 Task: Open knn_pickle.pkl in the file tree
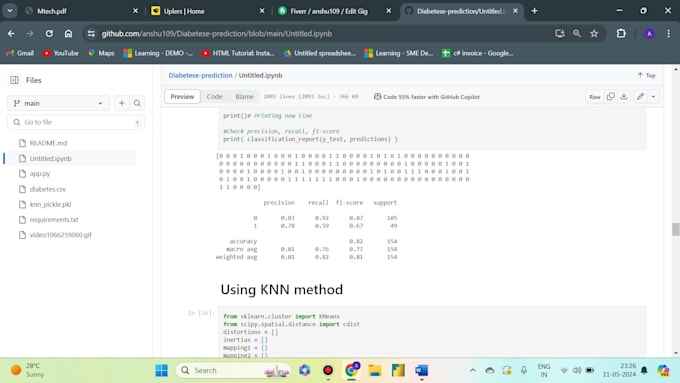tap(50, 204)
